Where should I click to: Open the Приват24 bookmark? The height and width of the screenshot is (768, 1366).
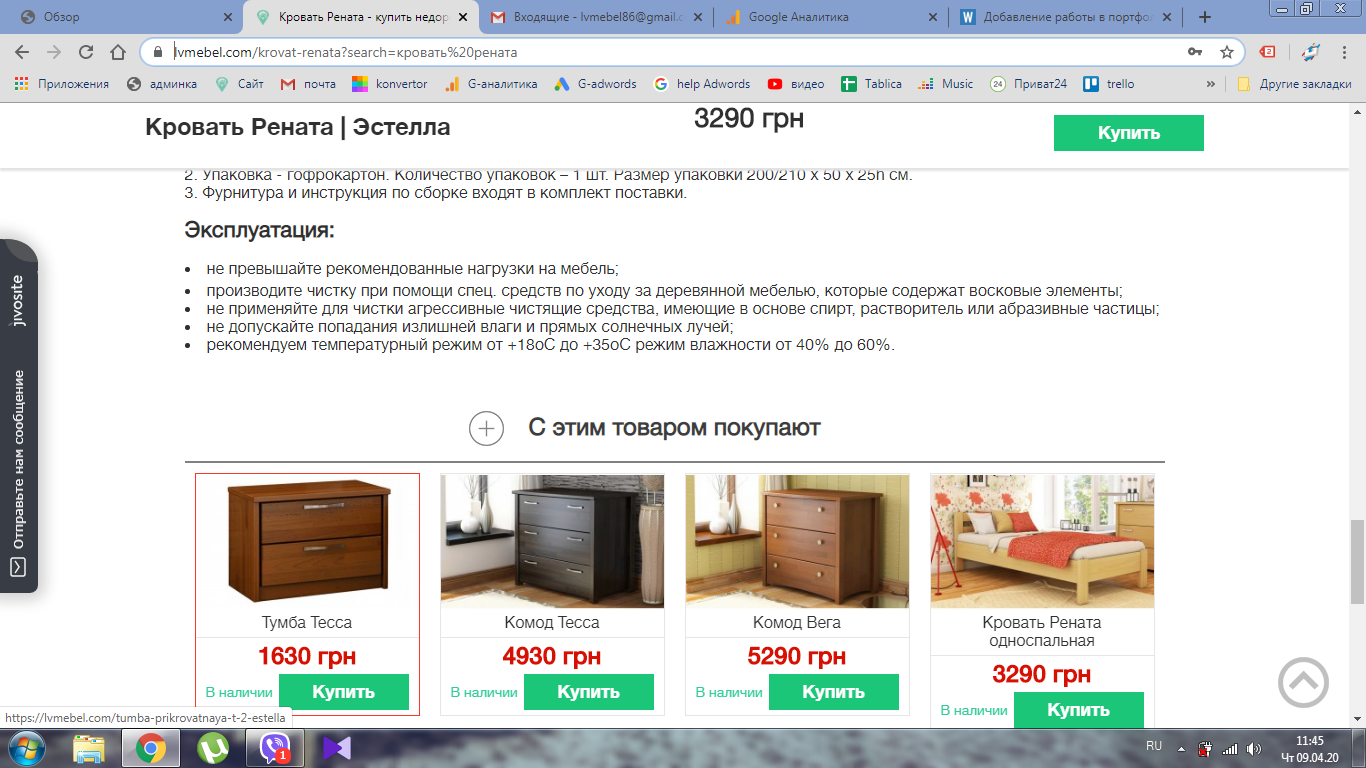coord(1028,84)
